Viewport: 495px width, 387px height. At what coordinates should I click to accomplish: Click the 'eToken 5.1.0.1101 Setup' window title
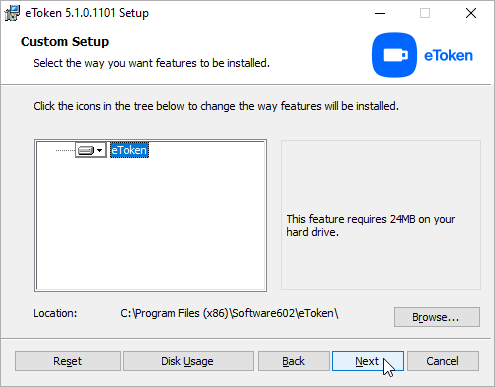tap(87, 13)
